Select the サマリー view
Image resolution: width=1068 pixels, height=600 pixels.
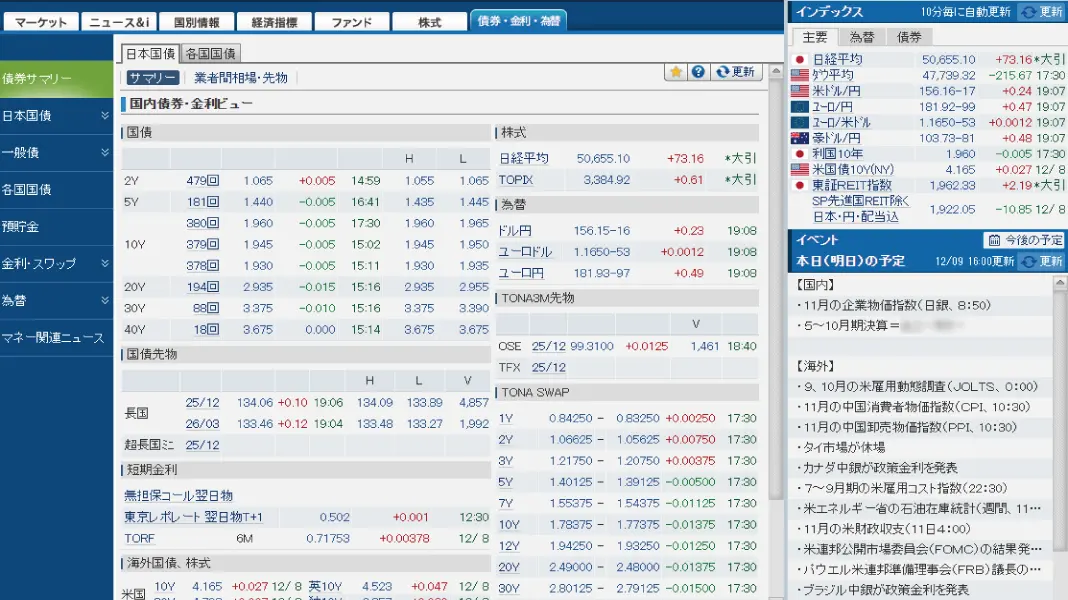click(153, 78)
